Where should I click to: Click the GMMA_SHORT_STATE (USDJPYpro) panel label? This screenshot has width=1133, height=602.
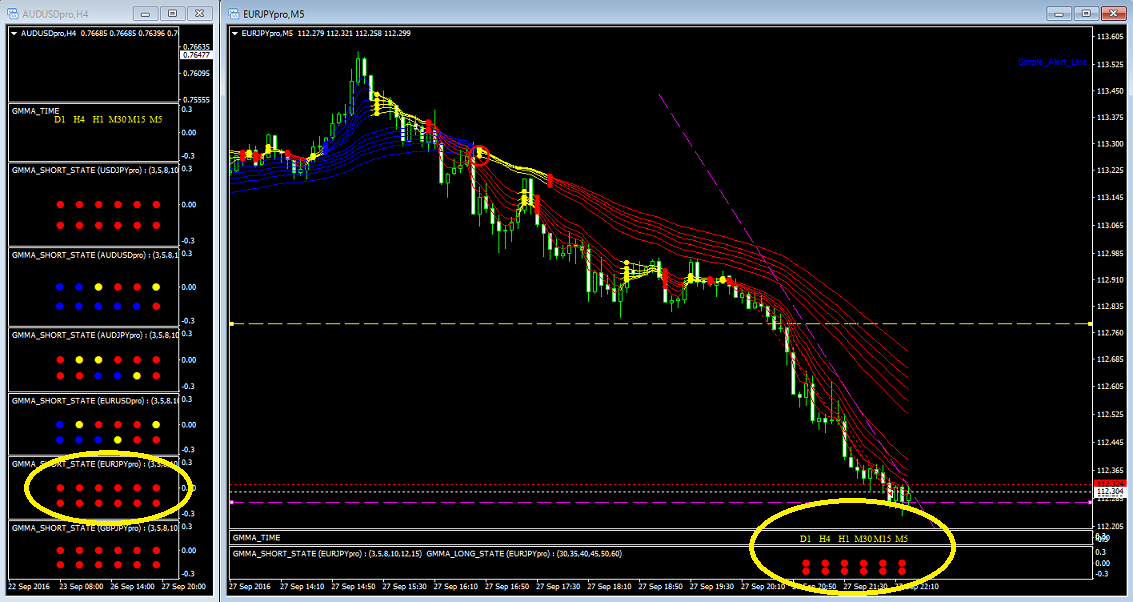[95, 171]
